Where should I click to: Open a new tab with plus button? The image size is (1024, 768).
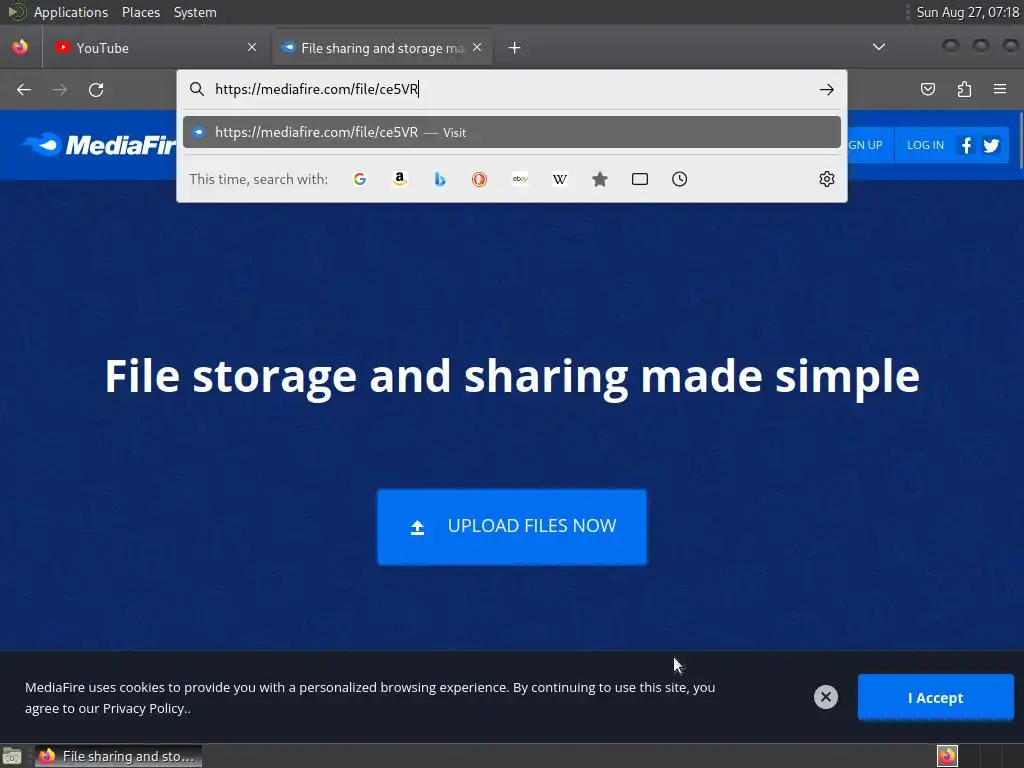(x=515, y=48)
